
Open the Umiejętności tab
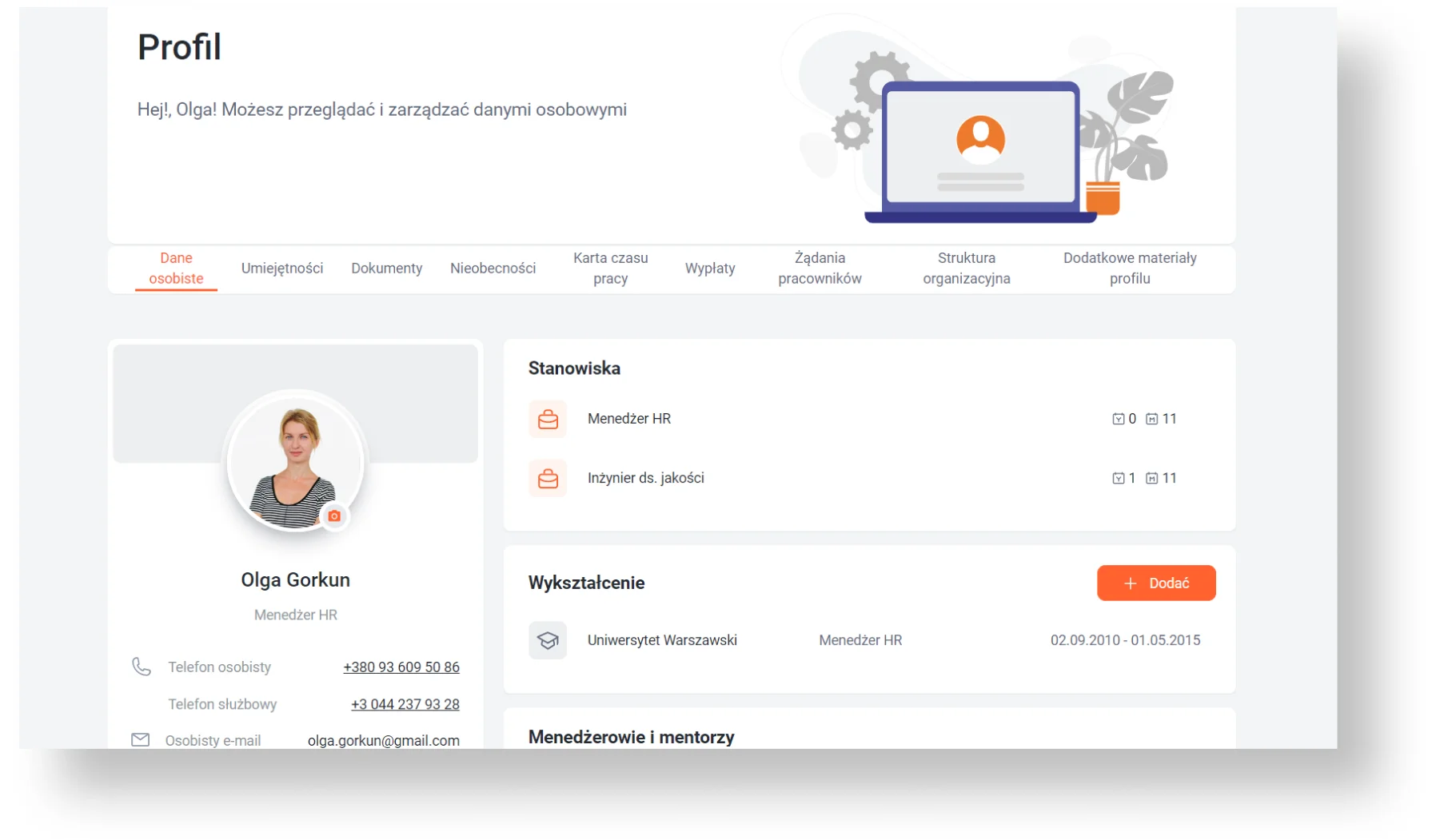(282, 269)
